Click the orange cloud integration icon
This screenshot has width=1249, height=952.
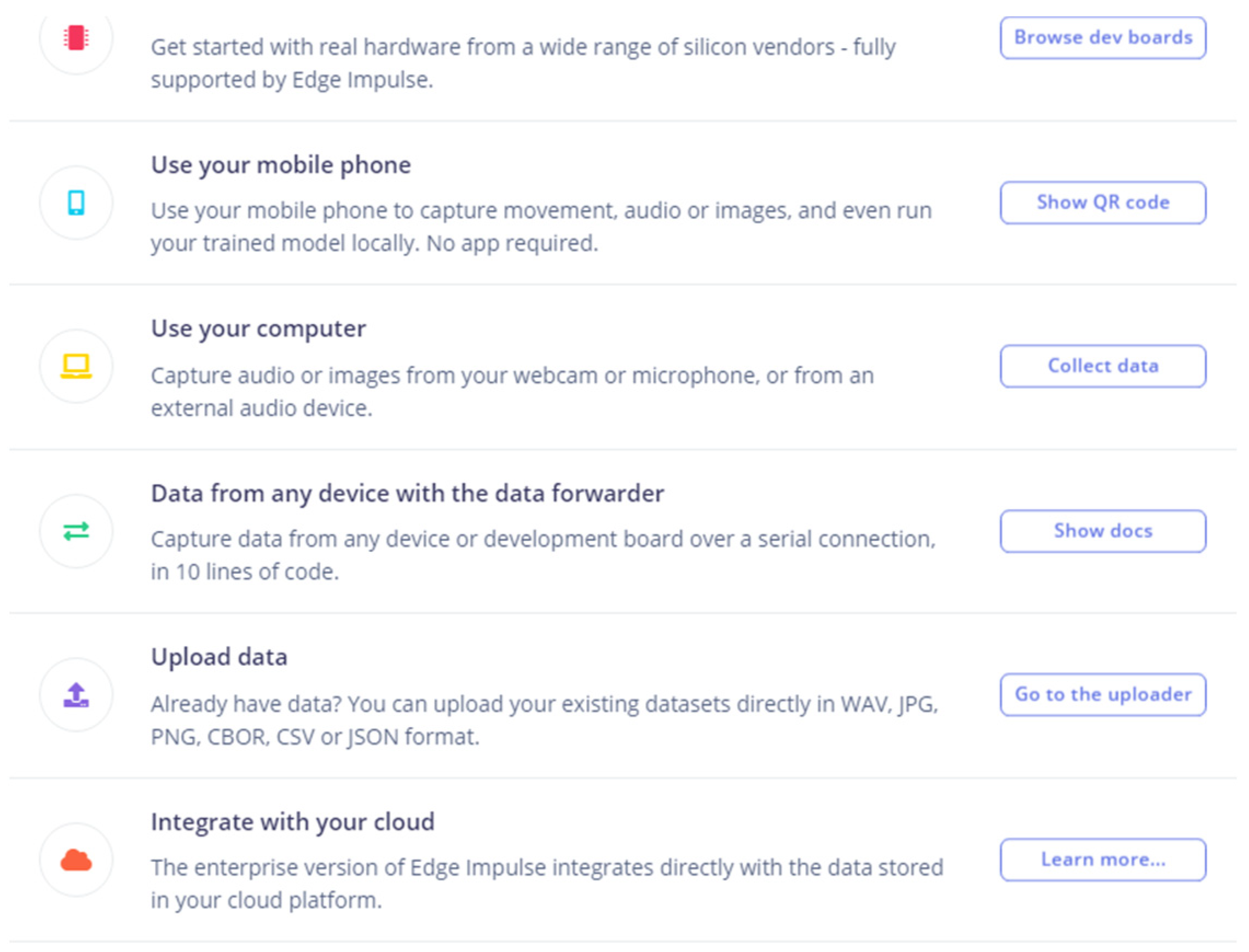pos(76,859)
